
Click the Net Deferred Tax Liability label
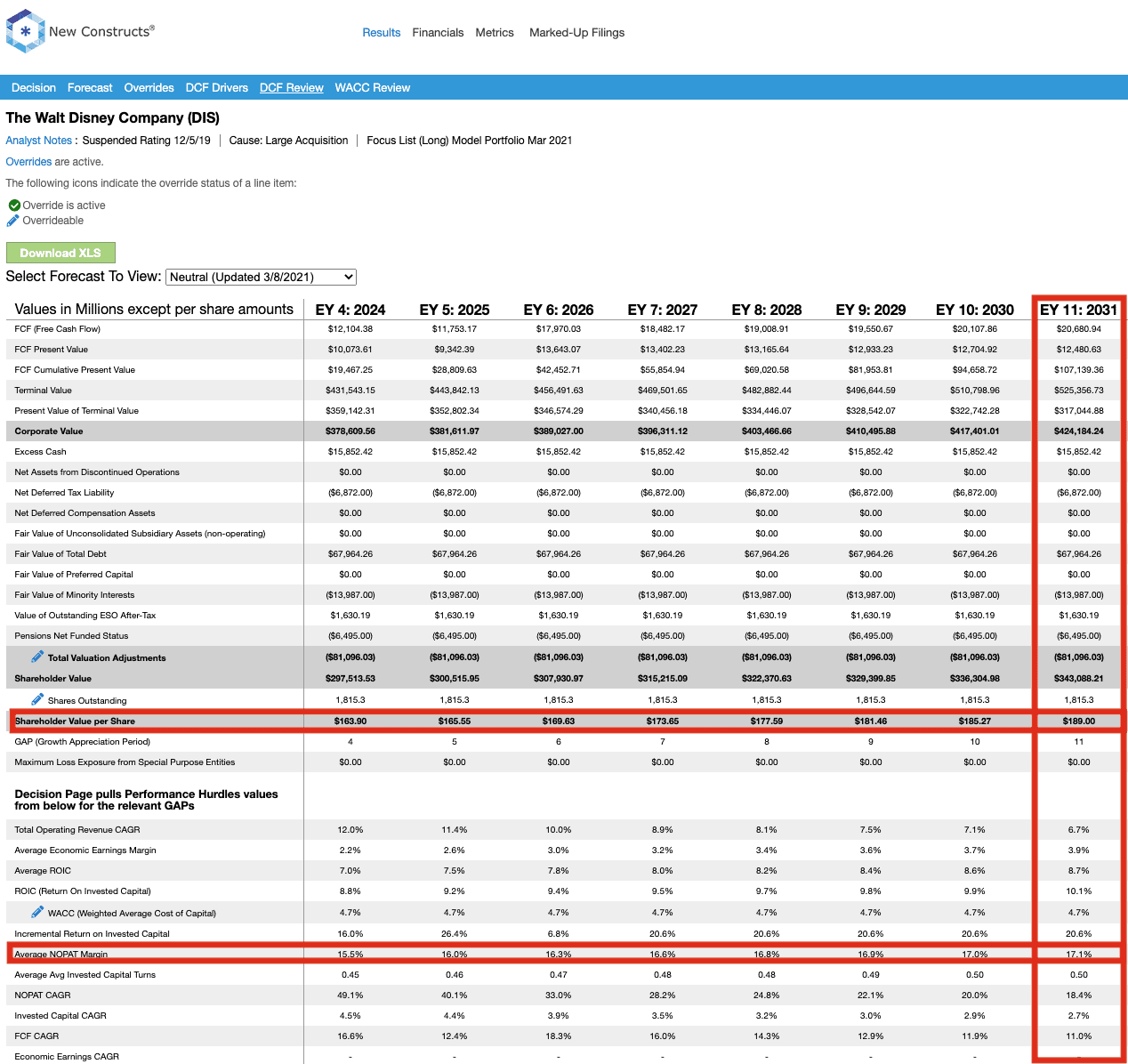click(64, 493)
